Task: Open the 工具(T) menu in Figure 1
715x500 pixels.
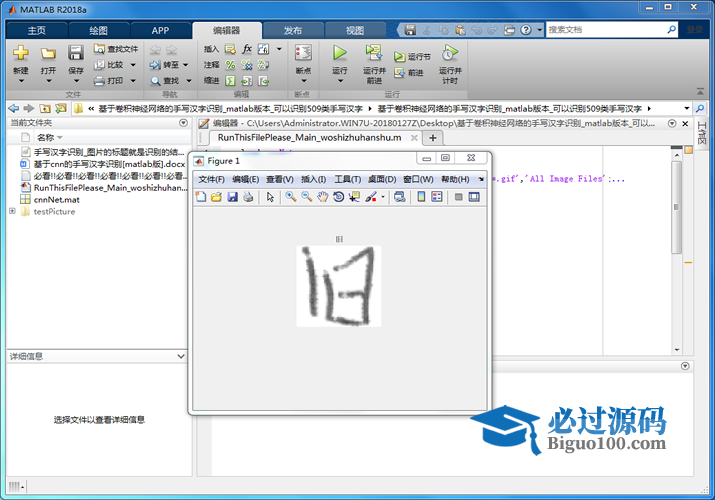Action: click(347, 179)
